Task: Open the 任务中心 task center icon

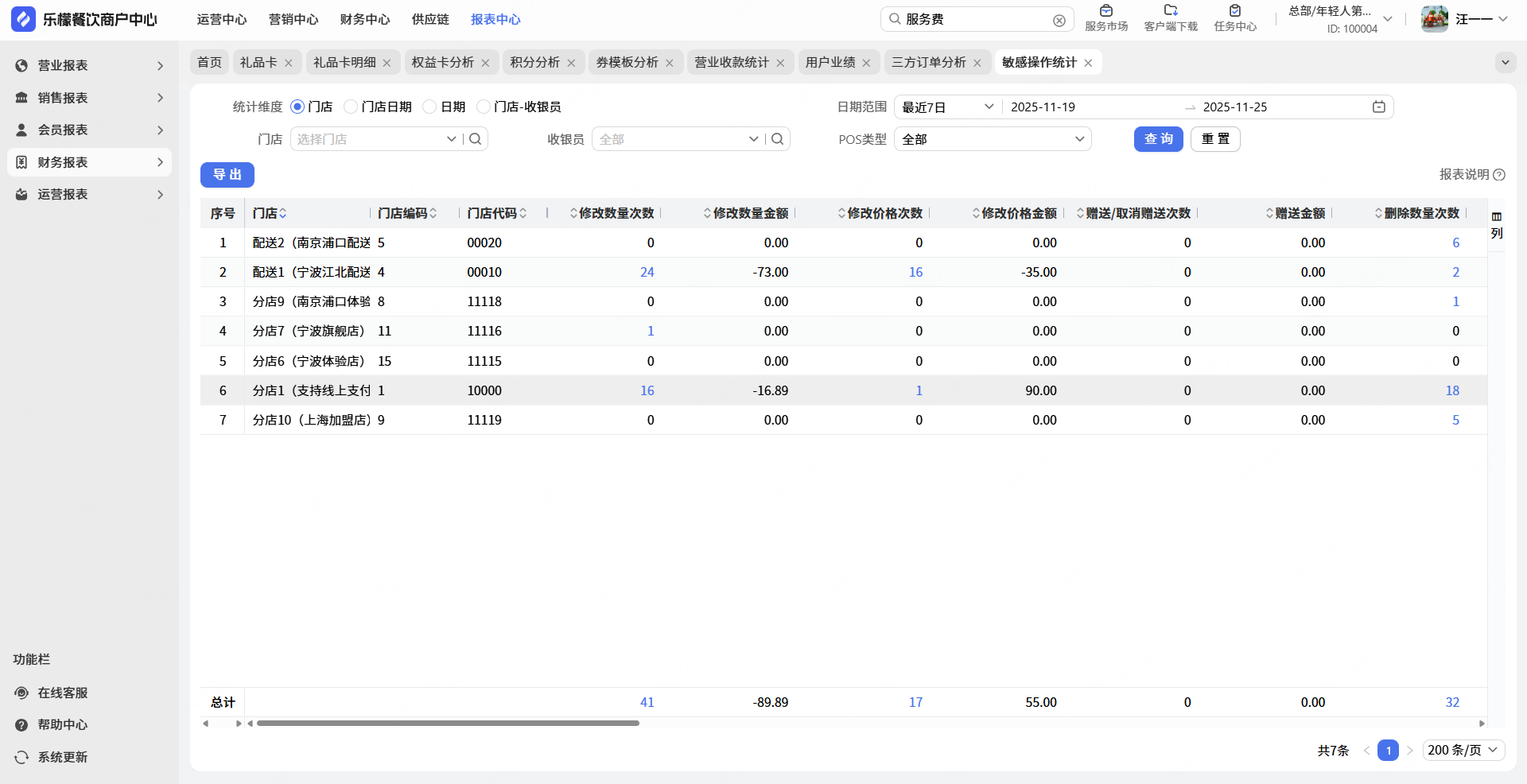Action: coord(1234,12)
